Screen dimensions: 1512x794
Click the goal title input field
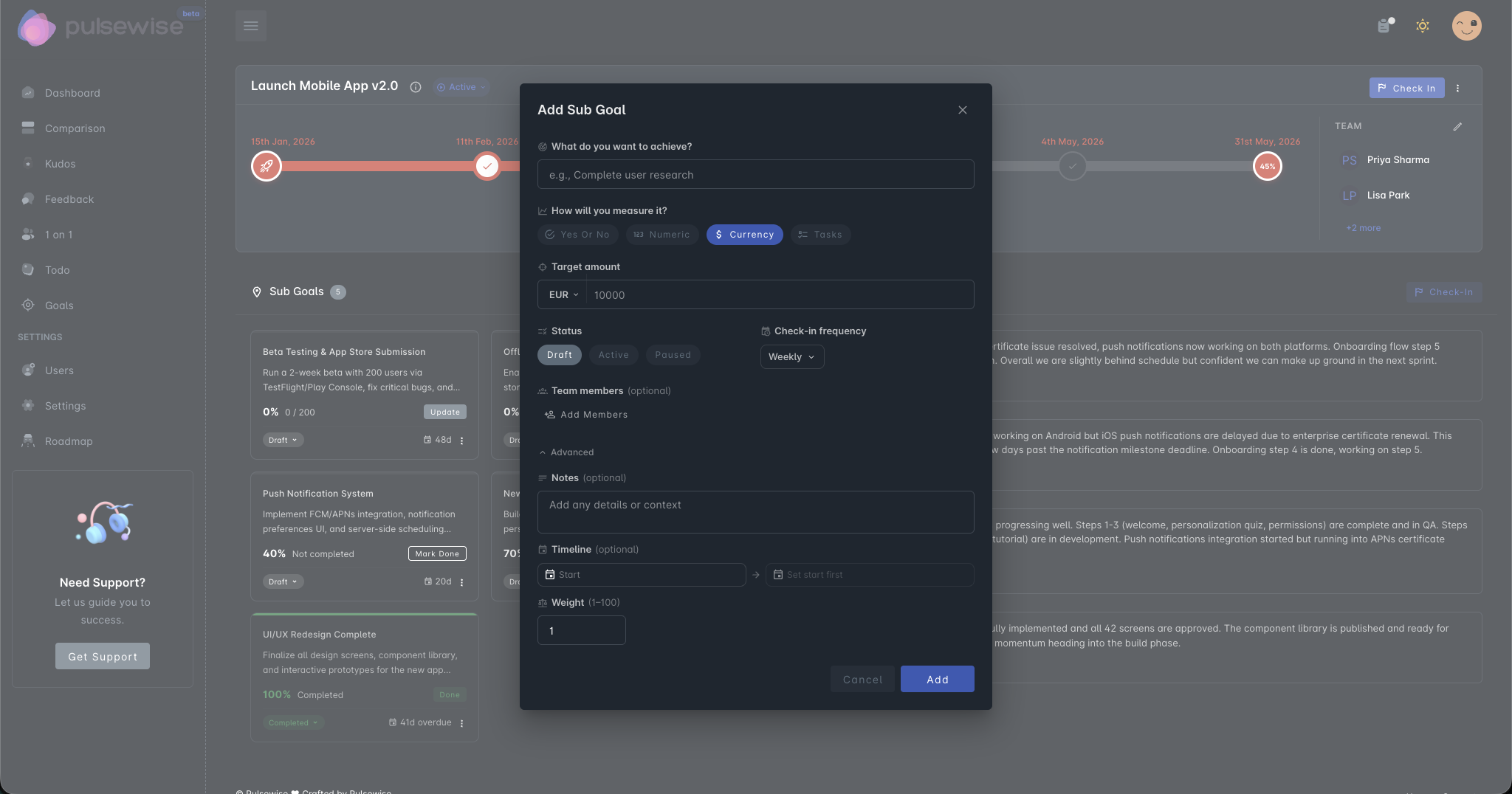pos(755,175)
